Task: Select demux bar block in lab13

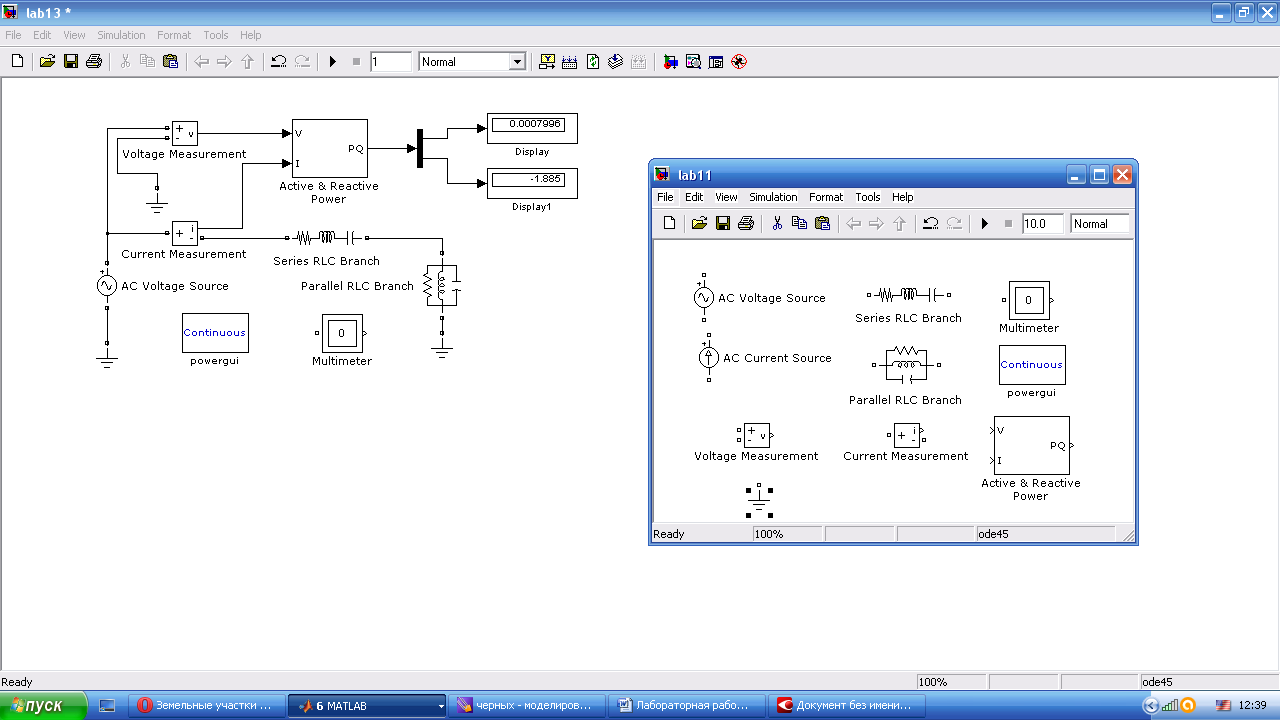Action: [420, 148]
